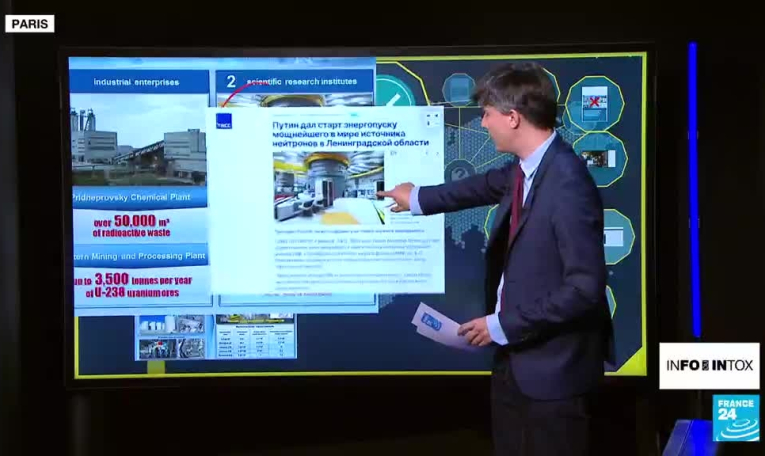Screen dimensions: 765x456
Task: Select the industrial enterprises header
Action: pos(139,82)
